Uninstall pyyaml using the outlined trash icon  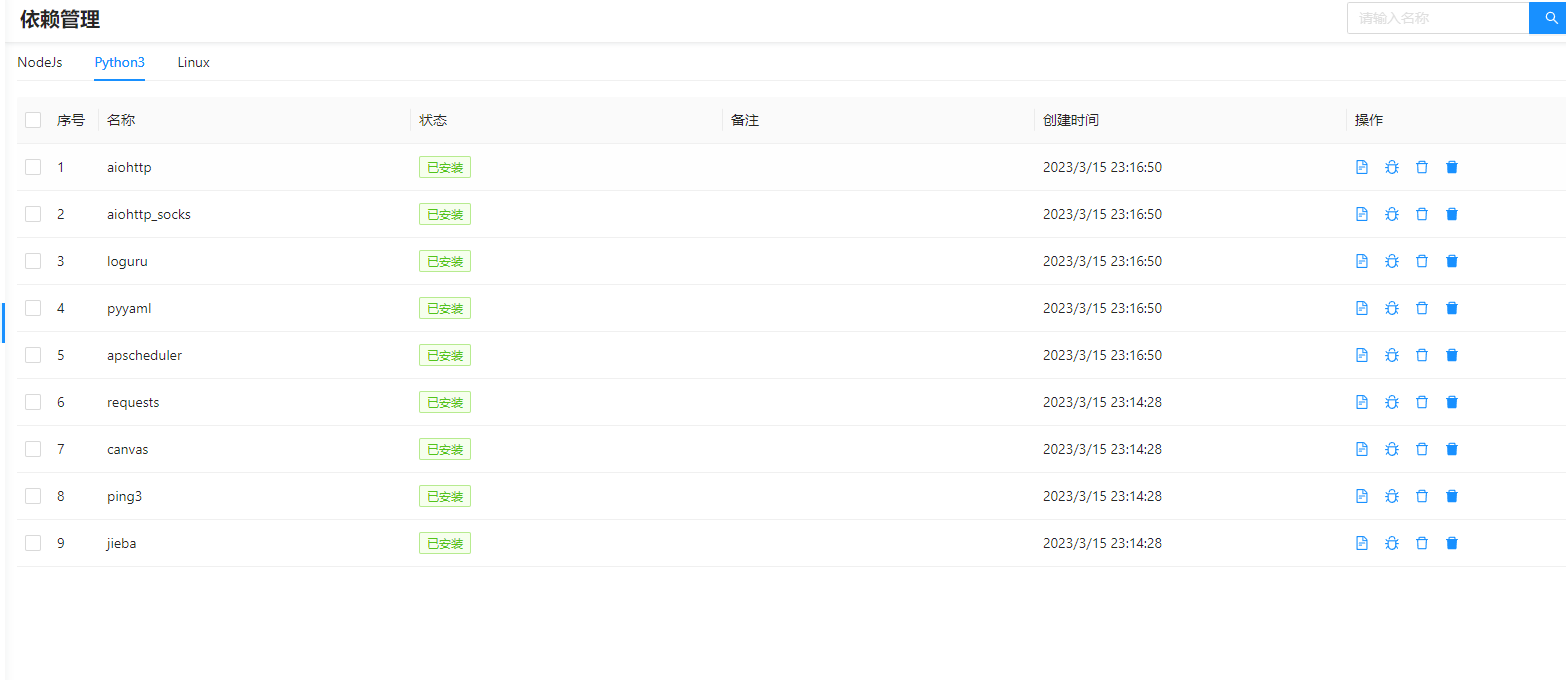click(x=1421, y=307)
